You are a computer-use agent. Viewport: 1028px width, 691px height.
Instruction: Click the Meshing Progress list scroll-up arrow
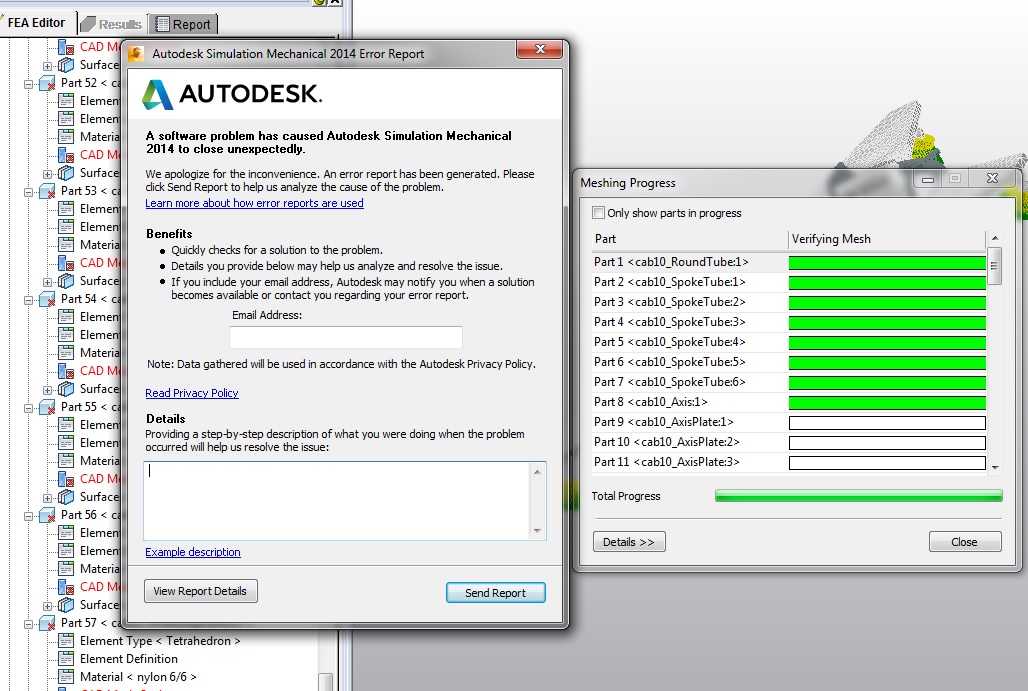995,237
